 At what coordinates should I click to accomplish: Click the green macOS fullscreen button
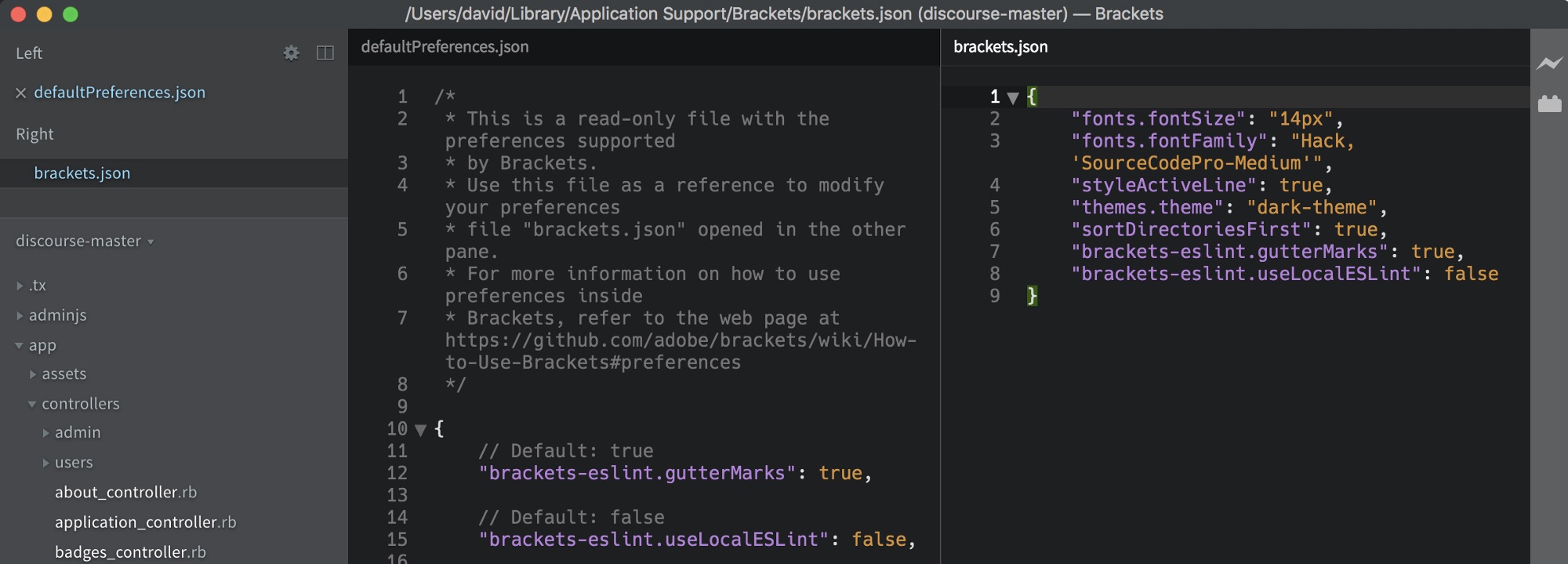coord(71,14)
